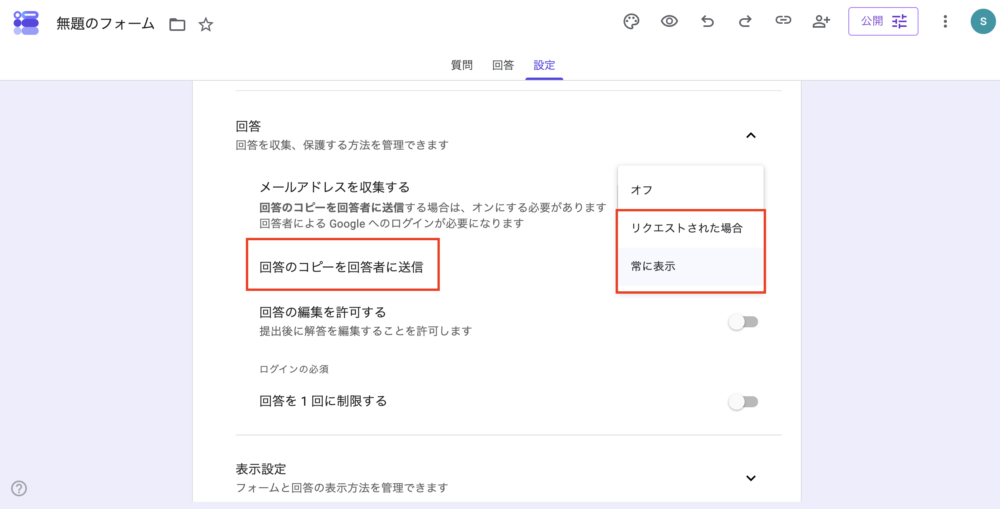
Task: Click the 表示設定 section heading
Action: pos(261,469)
